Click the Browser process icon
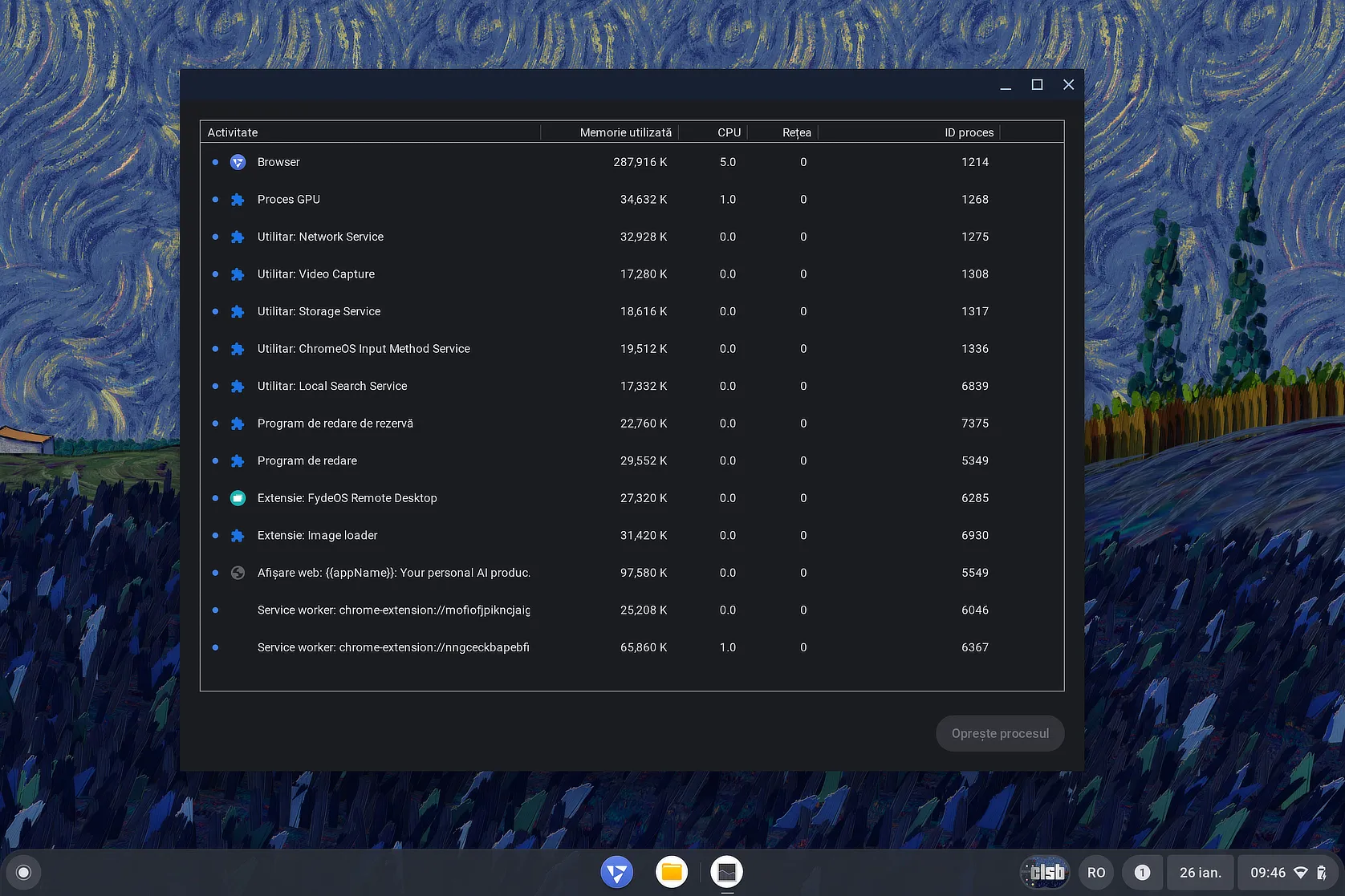This screenshot has height=896, width=1345. click(238, 162)
